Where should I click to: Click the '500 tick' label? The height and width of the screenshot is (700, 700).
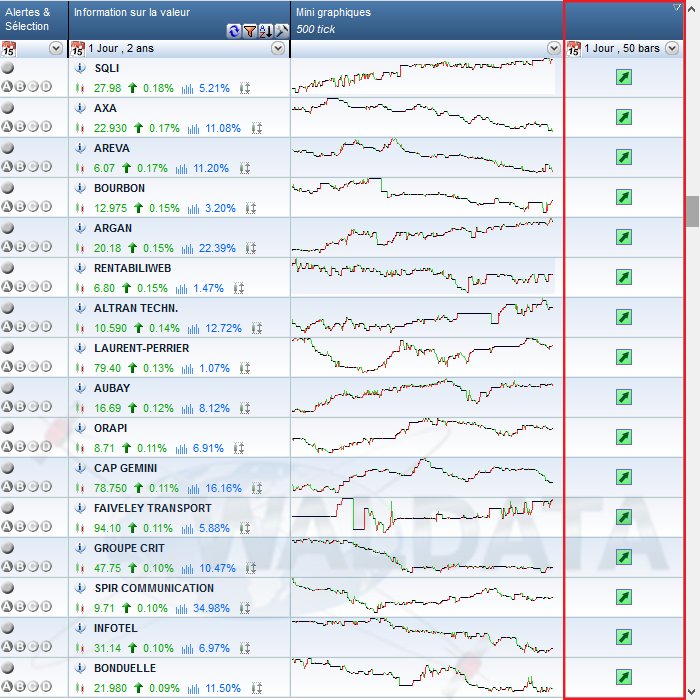[316, 29]
